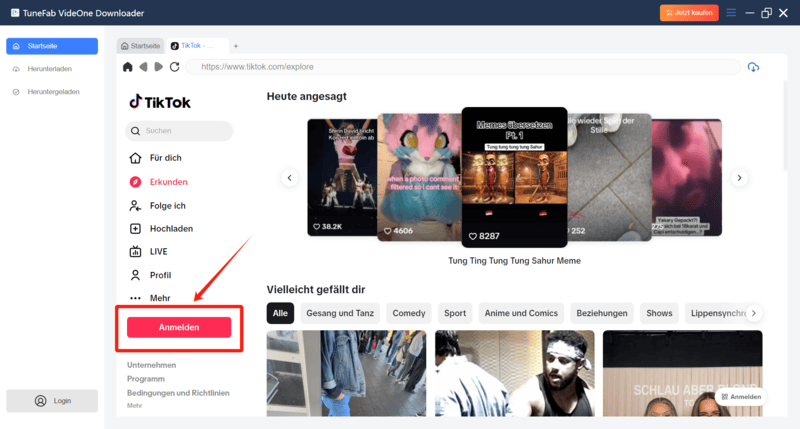Viewport: 800px width, 429px height.
Task: Select Startseite in the left sidebar
Action: (52, 46)
